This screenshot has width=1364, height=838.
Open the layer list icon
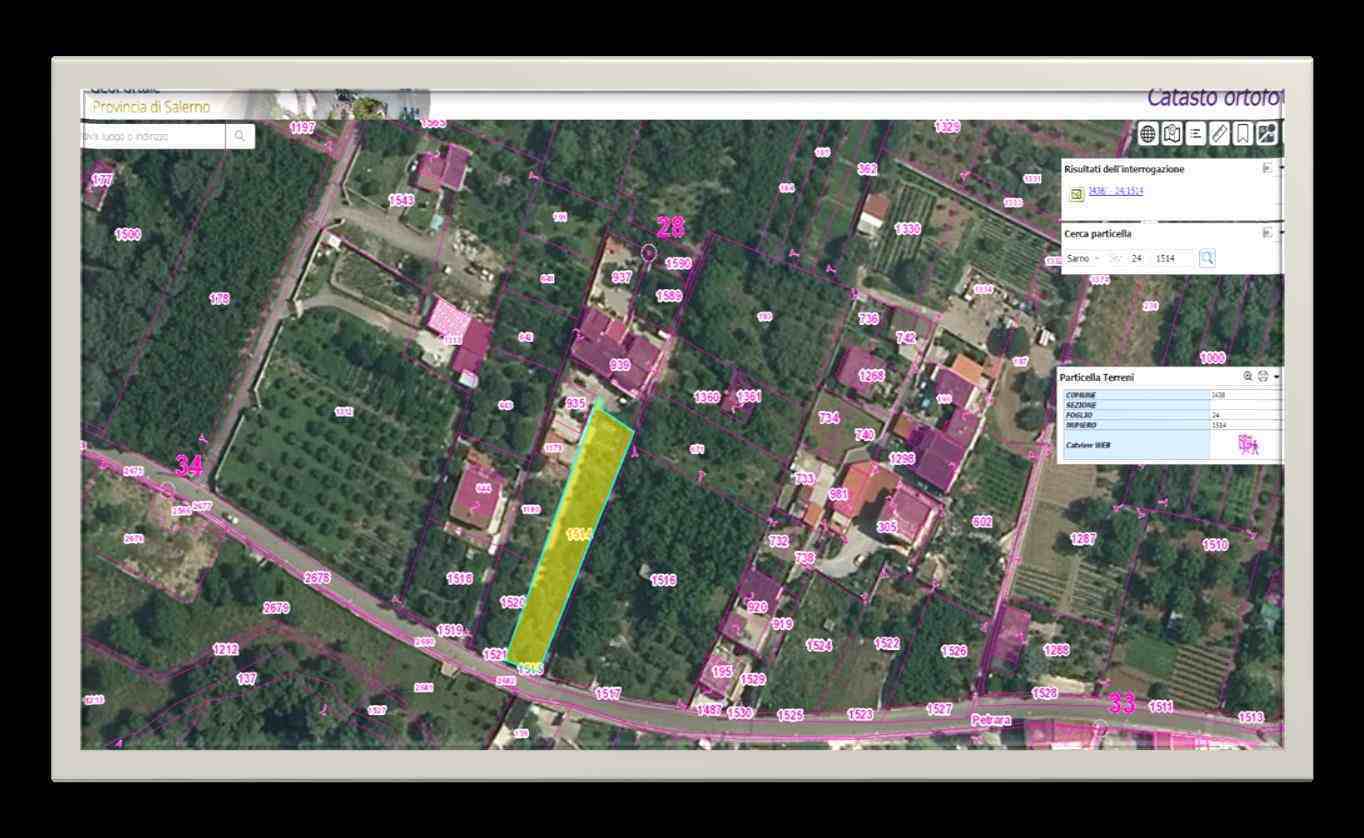[x=1195, y=134]
